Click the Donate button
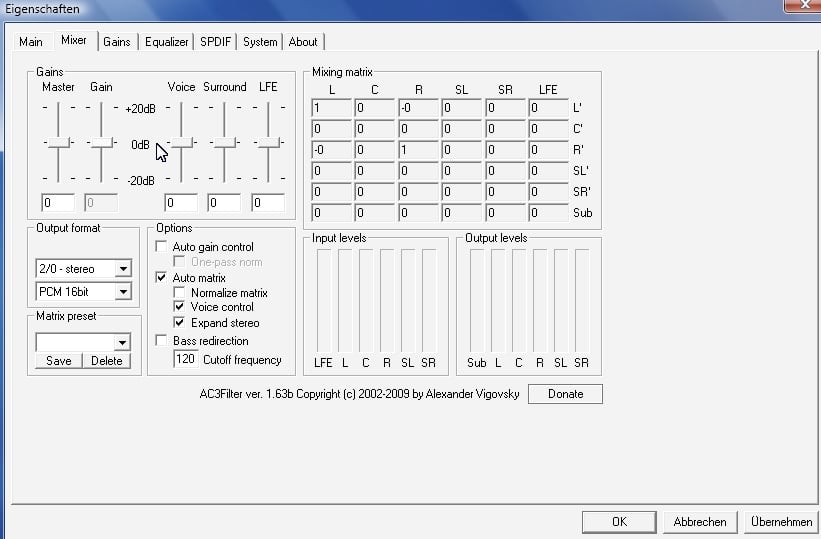Screen dimensions: 821x539 [565, 394]
